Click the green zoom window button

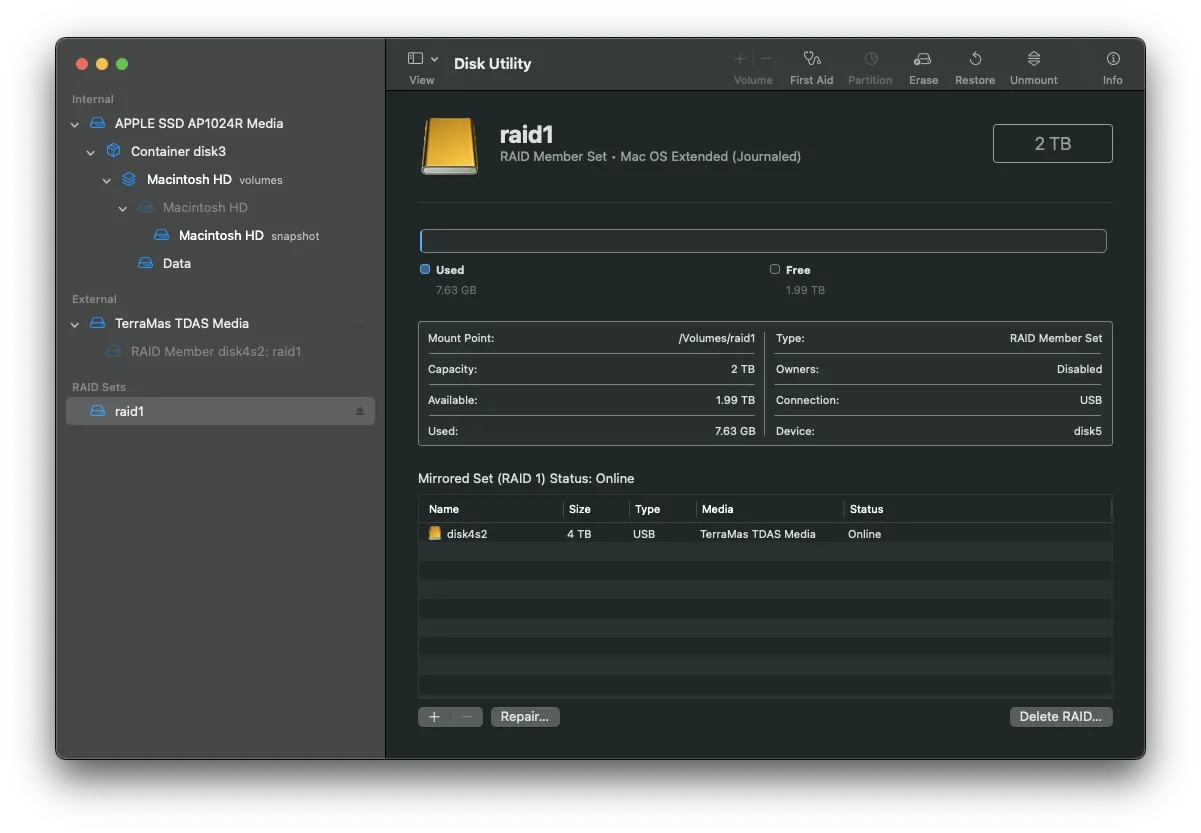tap(122, 64)
